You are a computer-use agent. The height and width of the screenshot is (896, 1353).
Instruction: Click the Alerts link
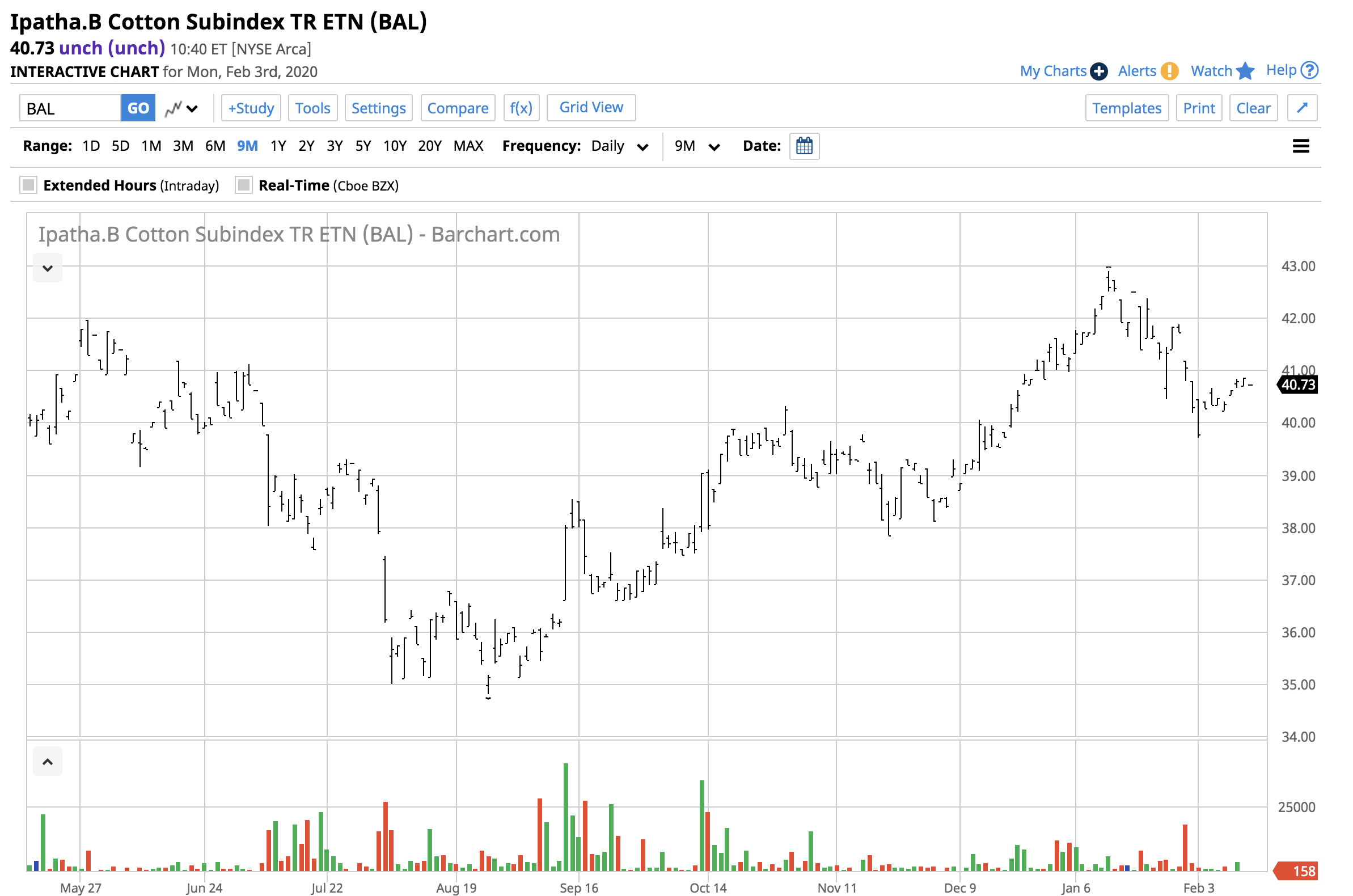coord(1136,71)
